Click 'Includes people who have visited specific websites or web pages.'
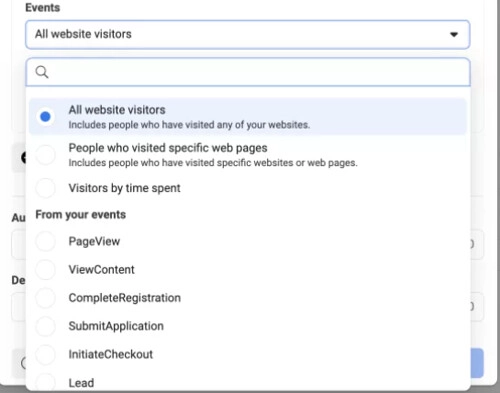Screen dimensions: 500x393 pyautogui.click(x=213, y=163)
